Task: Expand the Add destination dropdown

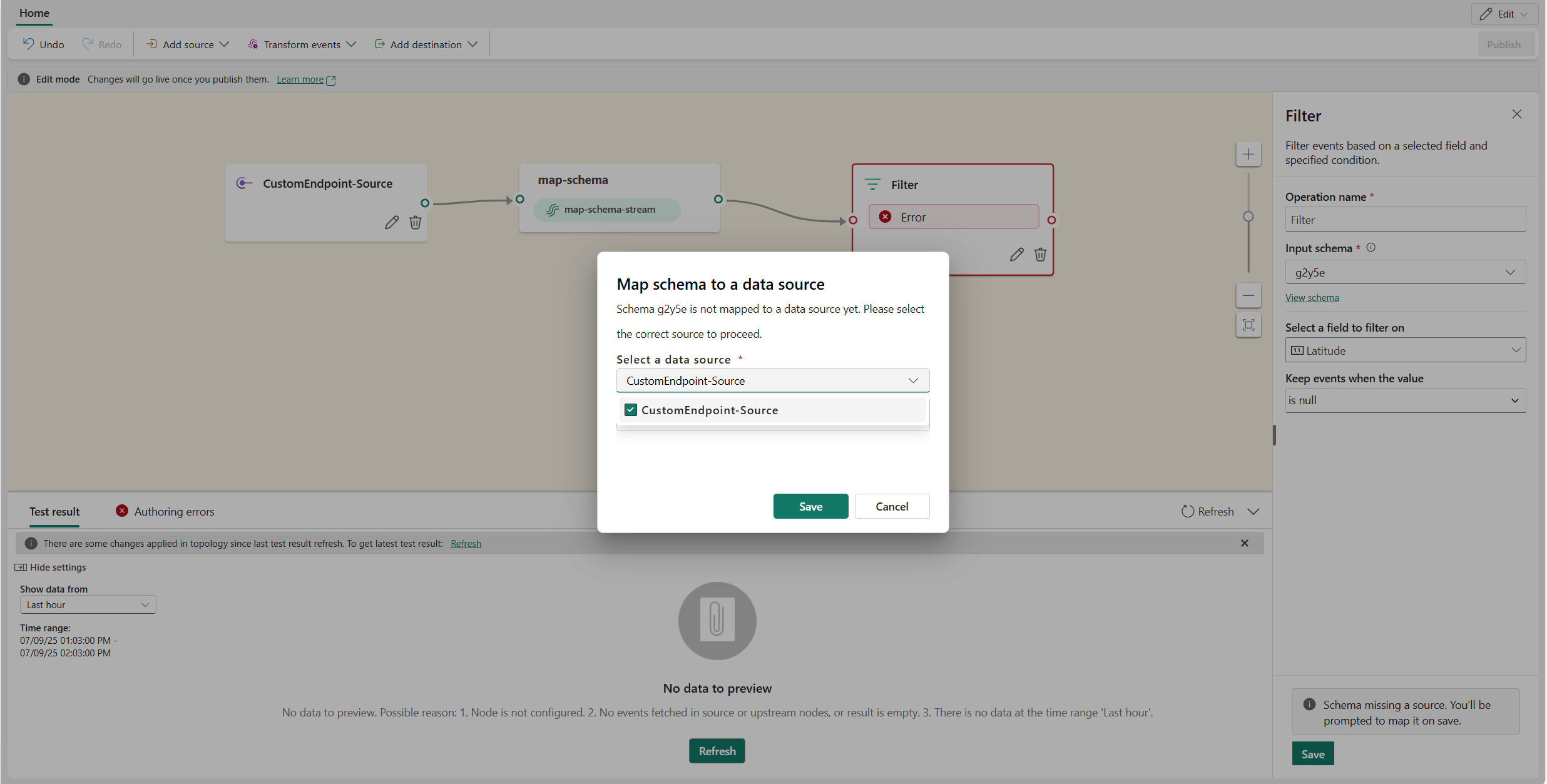Action: tap(472, 44)
